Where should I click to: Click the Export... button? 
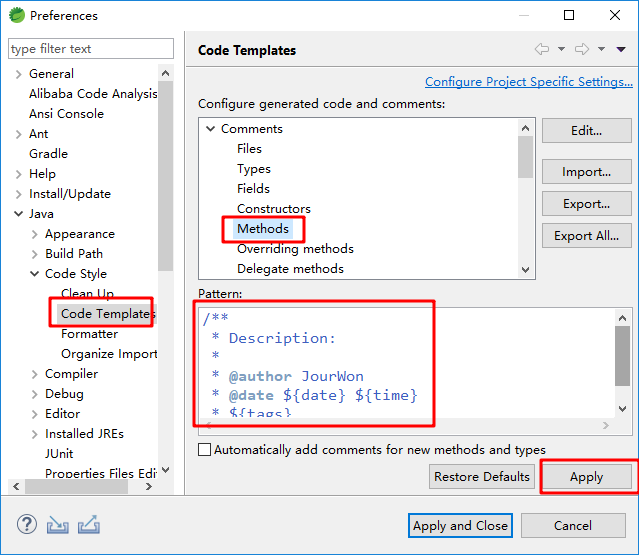coord(586,204)
